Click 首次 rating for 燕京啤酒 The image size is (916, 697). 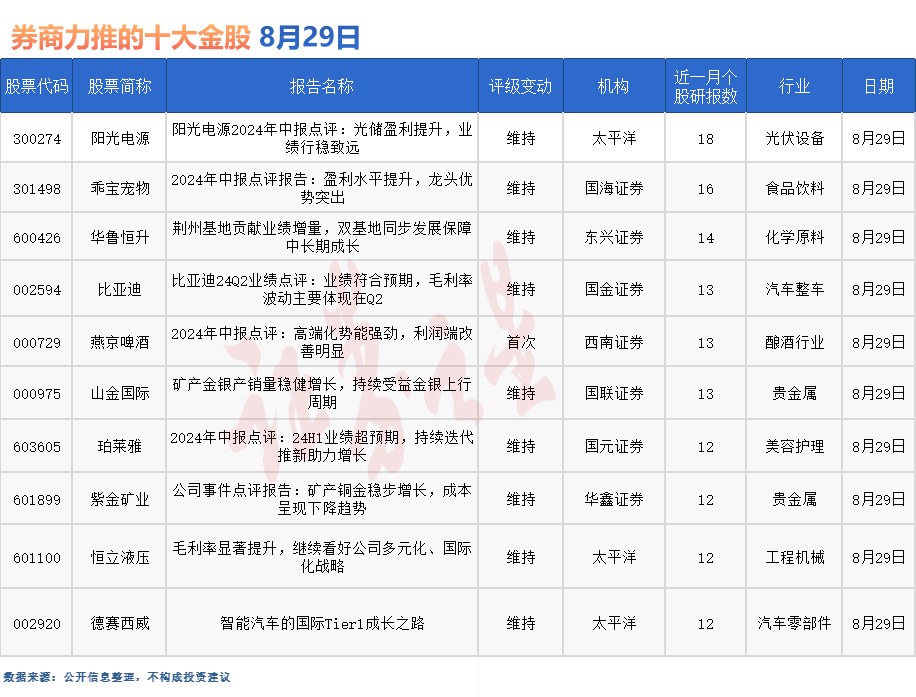point(521,342)
